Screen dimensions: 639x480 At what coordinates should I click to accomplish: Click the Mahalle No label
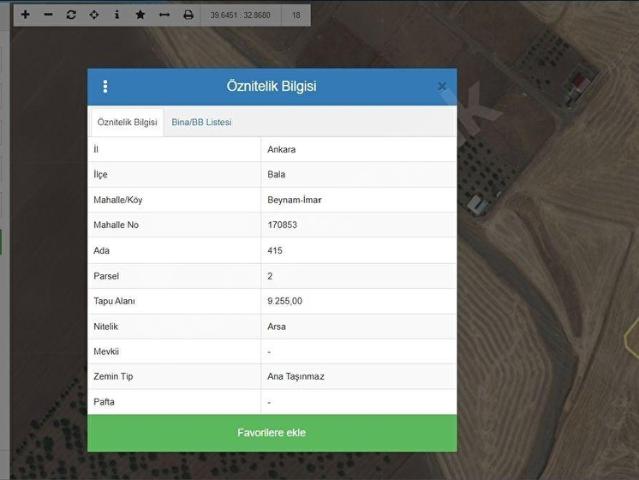pyautogui.click(x=116, y=225)
